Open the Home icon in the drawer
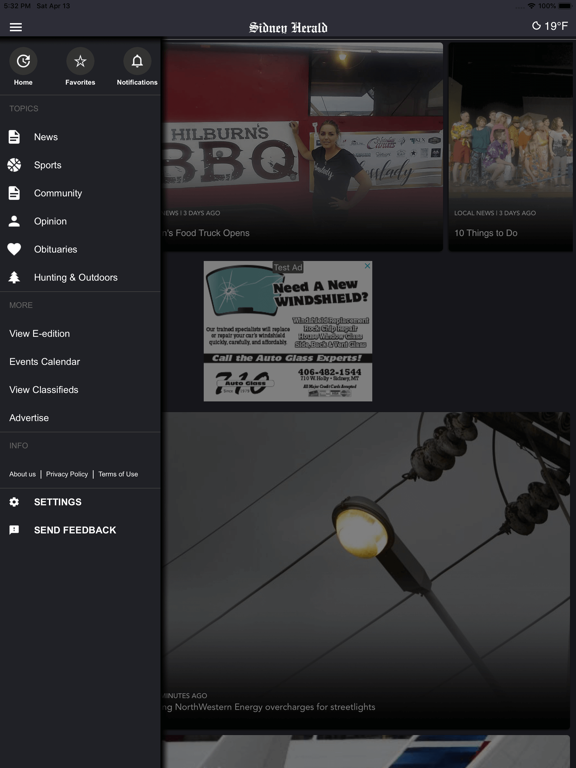Viewport: 576px width, 768px height. pos(23,61)
